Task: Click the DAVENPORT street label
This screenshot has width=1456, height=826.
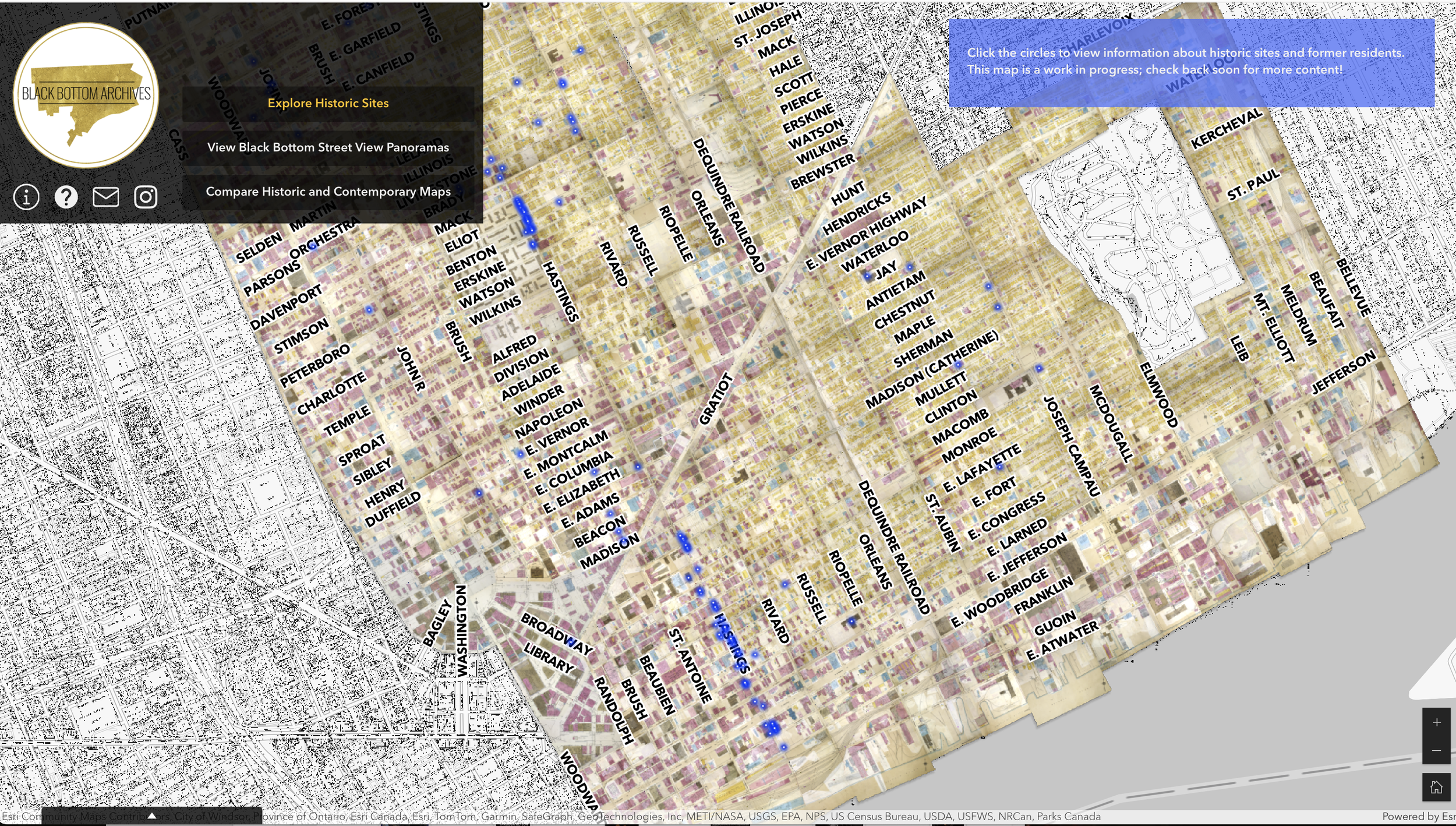Action: point(285,308)
